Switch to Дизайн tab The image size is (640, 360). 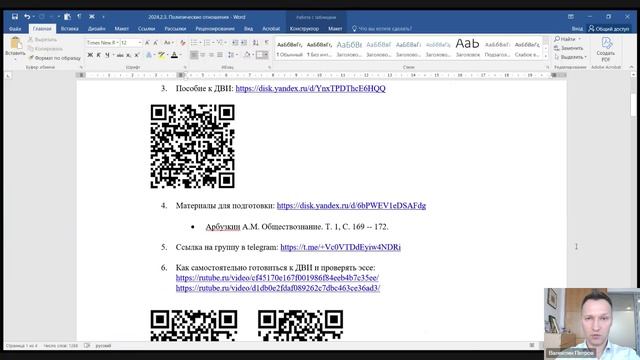coord(96,29)
